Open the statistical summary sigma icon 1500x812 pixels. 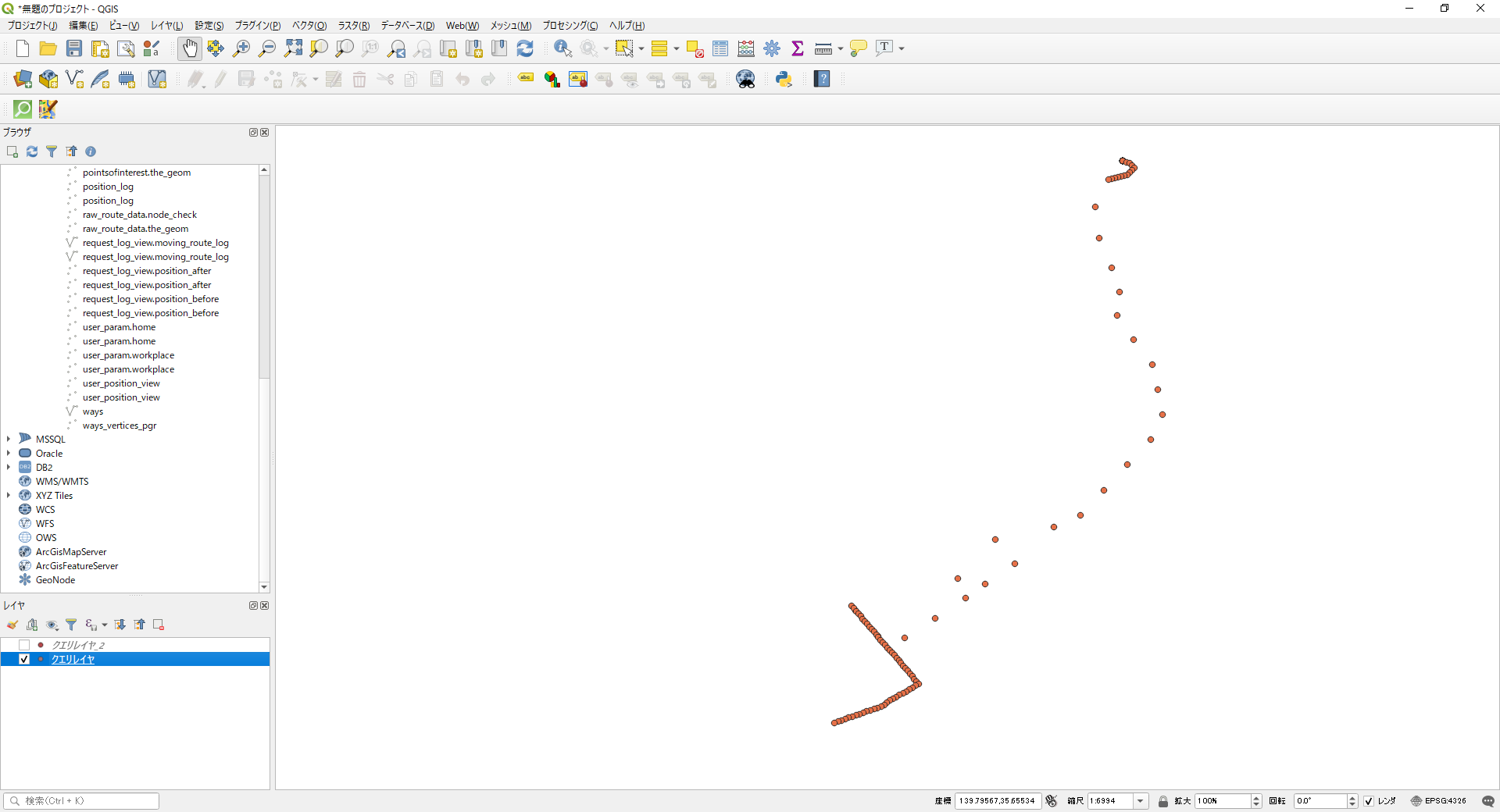(x=798, y=48)
